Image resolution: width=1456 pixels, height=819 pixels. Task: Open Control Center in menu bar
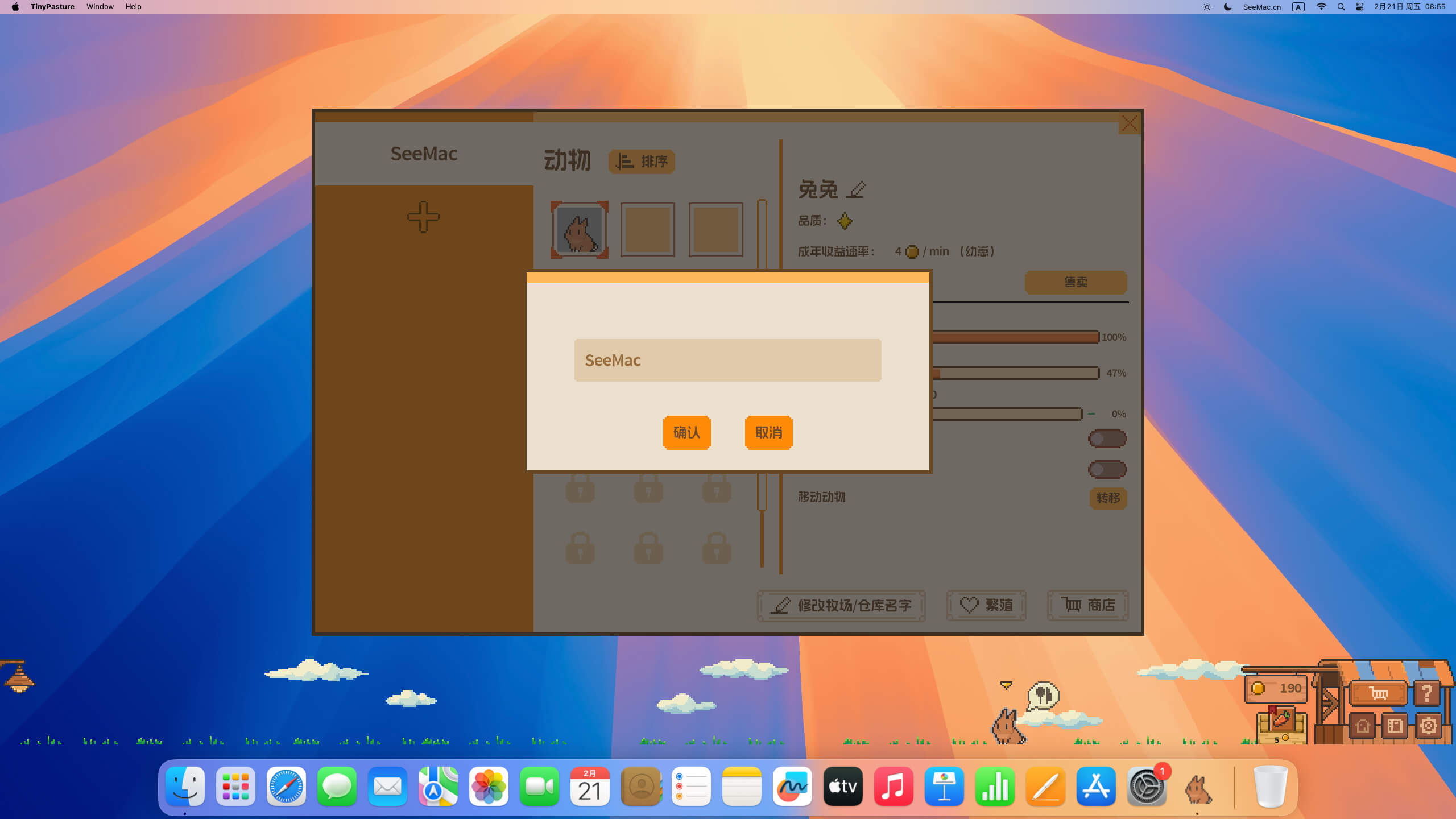click(1359, 7)
